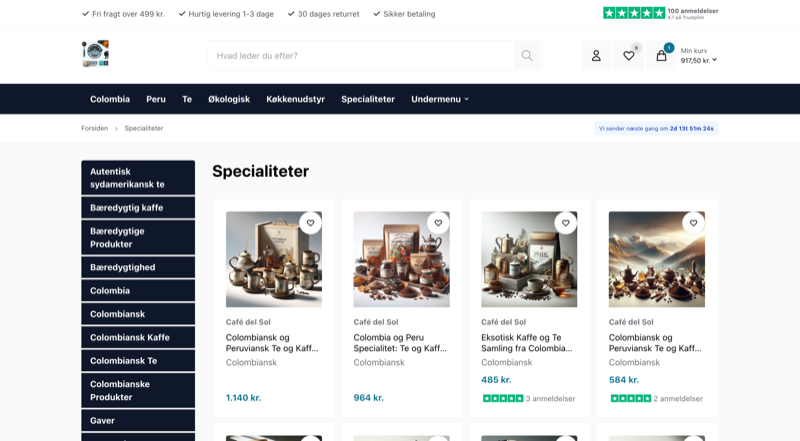
Task: Click the Sikker betaling text
Action: pyautogui.click(x=409, y=14)
